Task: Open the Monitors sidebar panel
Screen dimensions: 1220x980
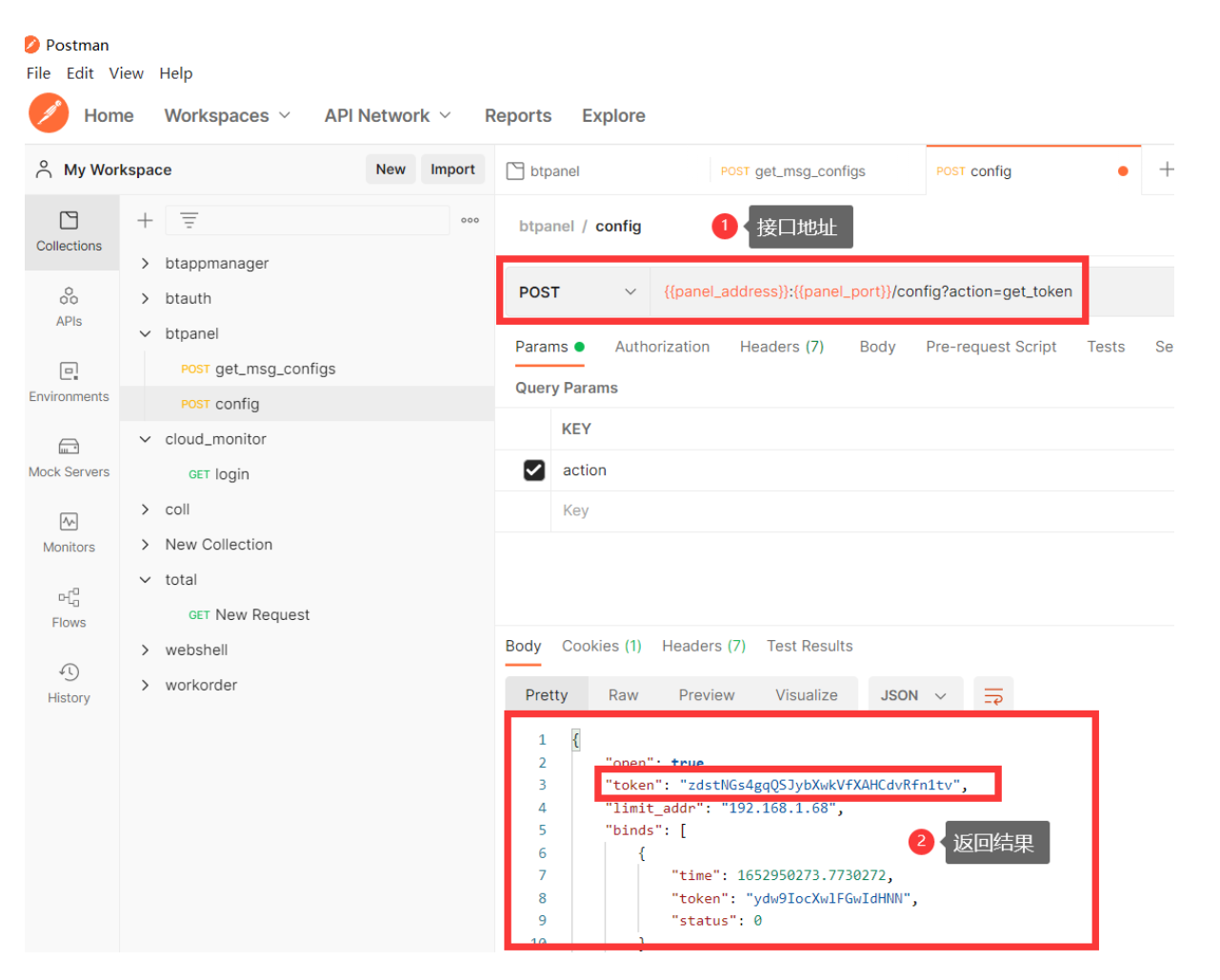Action: [69, 532]
